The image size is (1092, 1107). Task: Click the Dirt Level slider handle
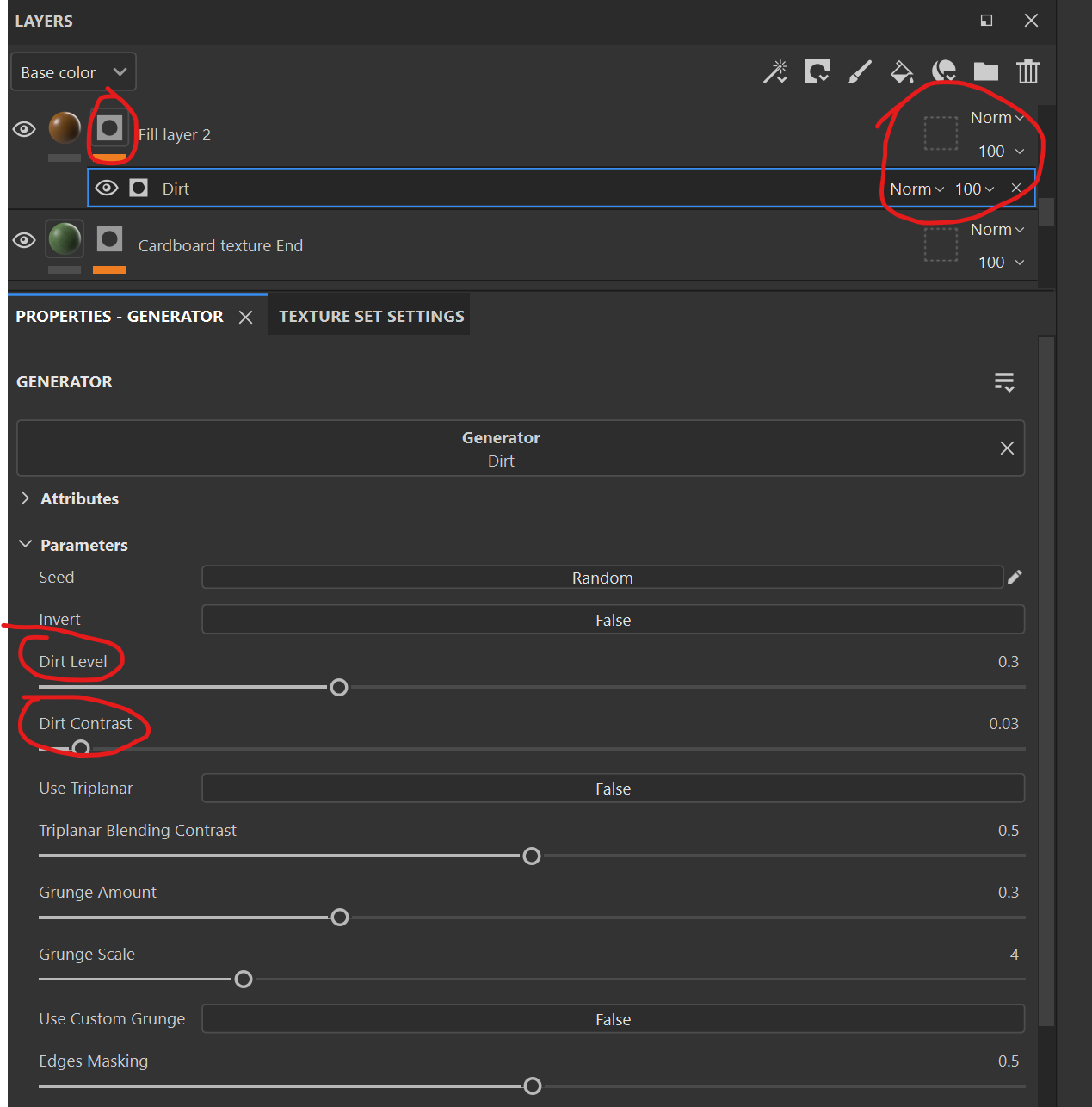coord(339,687)
